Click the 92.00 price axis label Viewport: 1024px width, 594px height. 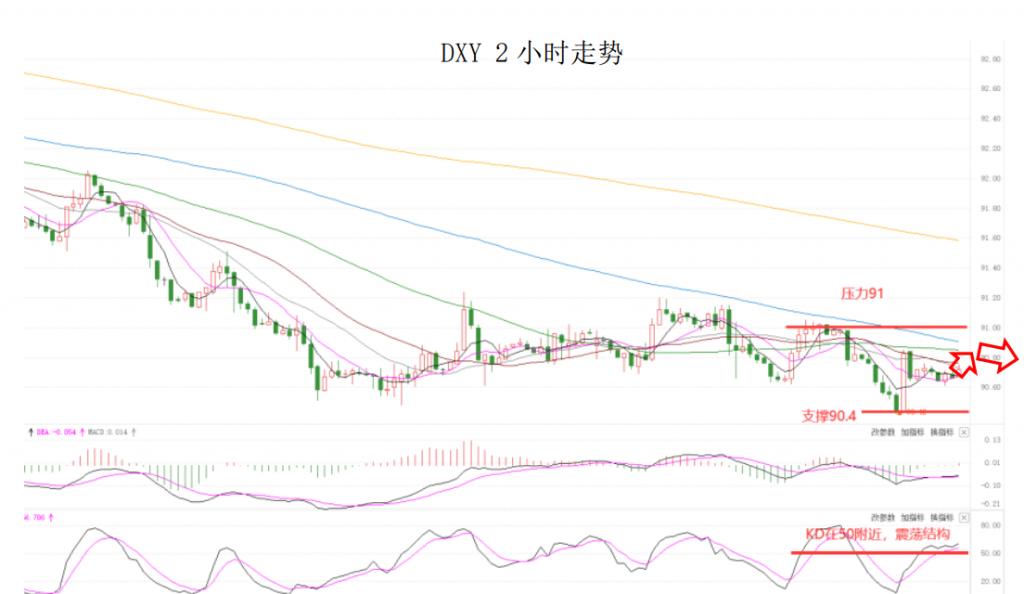click(990, 179)
